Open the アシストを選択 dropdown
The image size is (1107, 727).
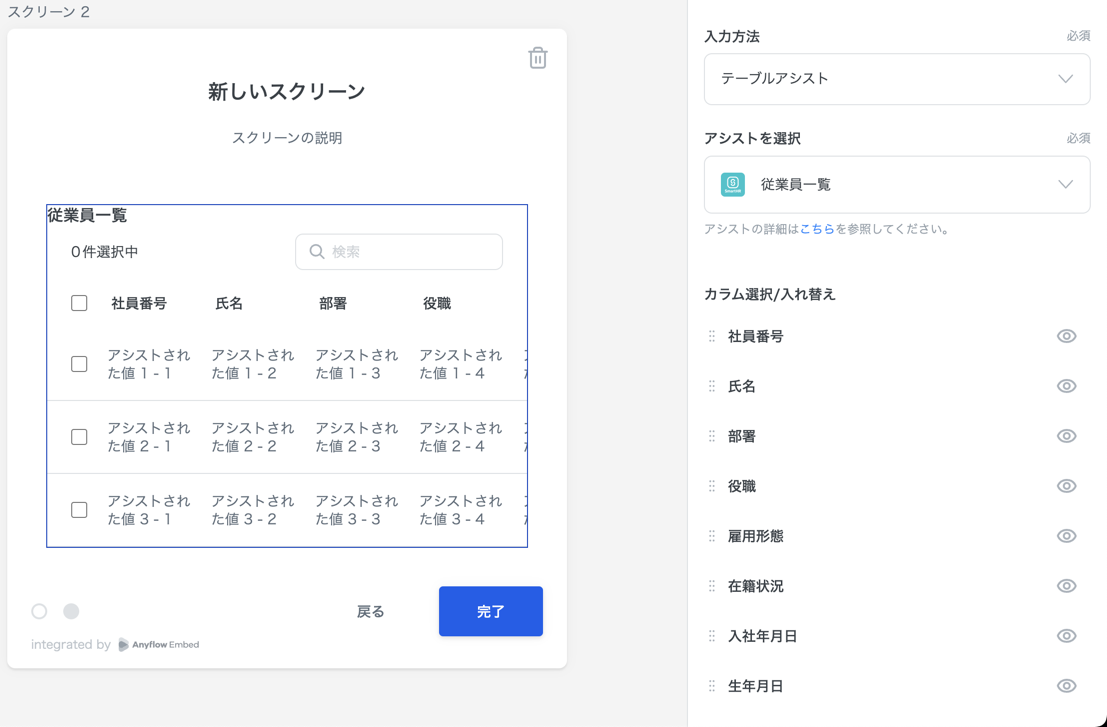click(x=897, y=184)
